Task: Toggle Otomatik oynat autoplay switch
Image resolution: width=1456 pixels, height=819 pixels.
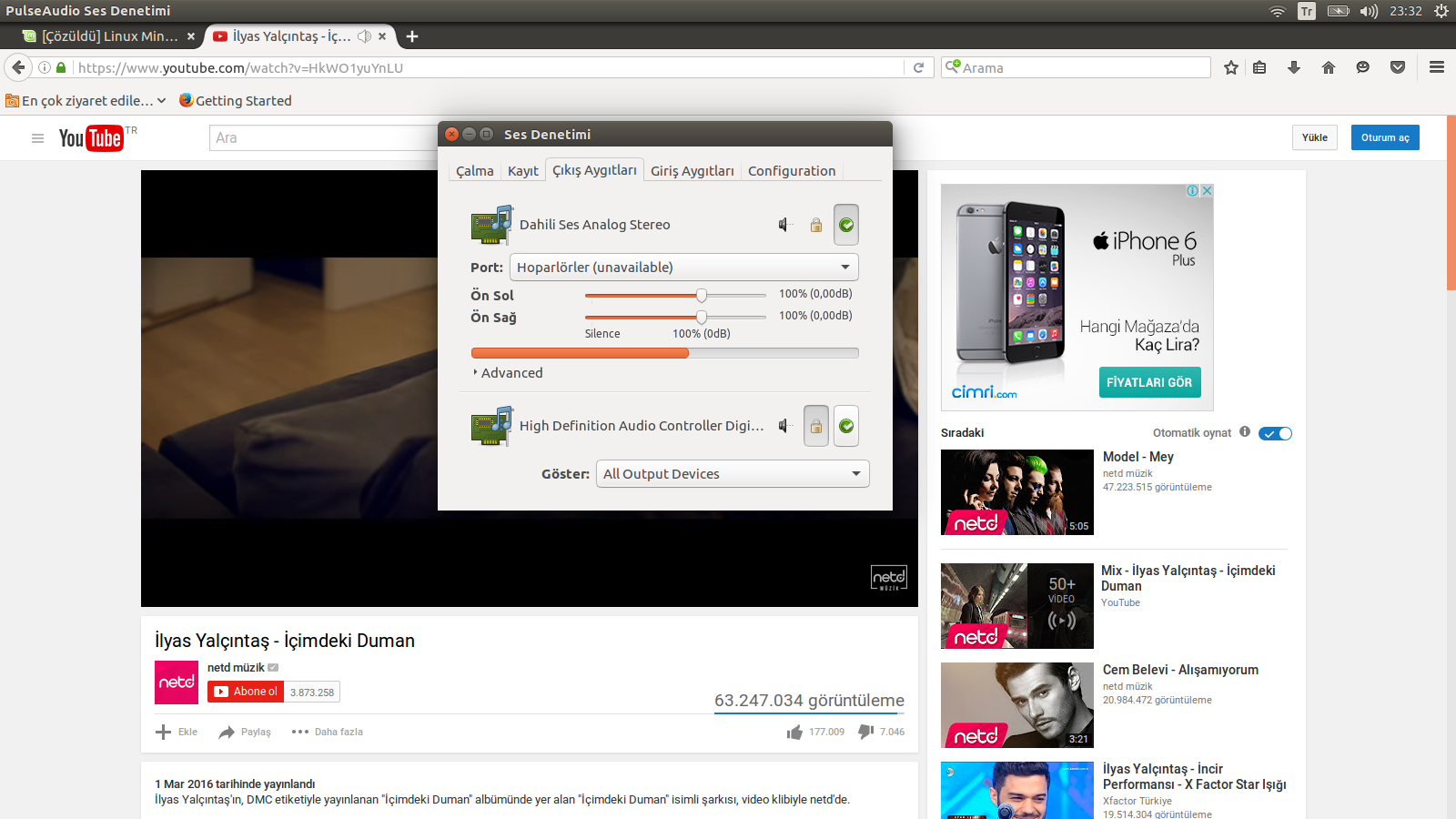Action: (x=1275, y=433)
